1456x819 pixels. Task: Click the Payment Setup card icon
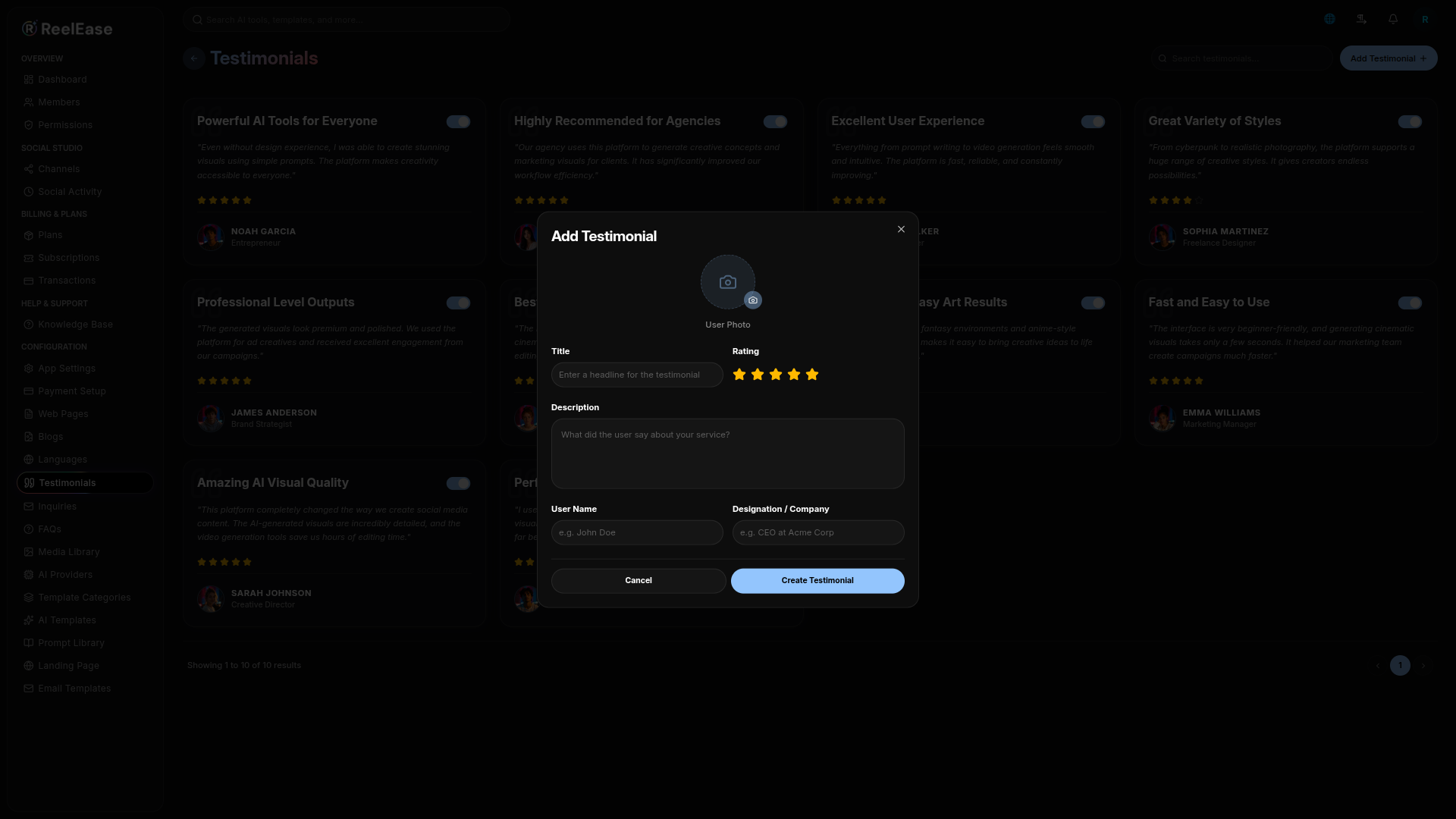pyautogui.click(x=28, y=391)
